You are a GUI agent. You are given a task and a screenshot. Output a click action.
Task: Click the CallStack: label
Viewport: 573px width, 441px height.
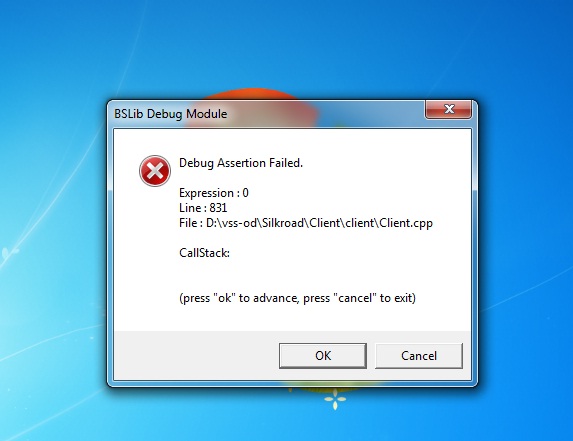204,253
